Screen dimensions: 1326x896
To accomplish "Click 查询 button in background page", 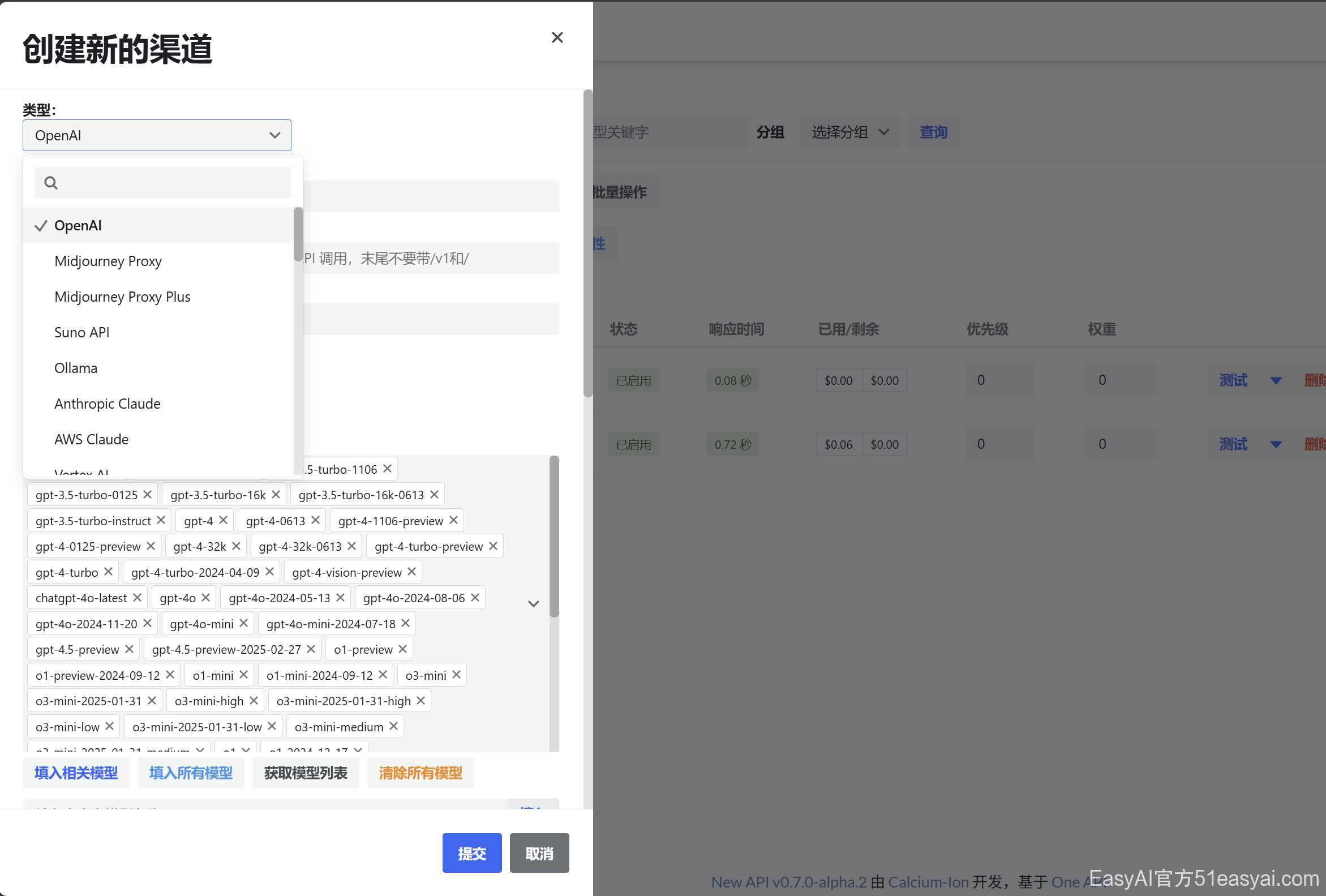I will 933,132.
